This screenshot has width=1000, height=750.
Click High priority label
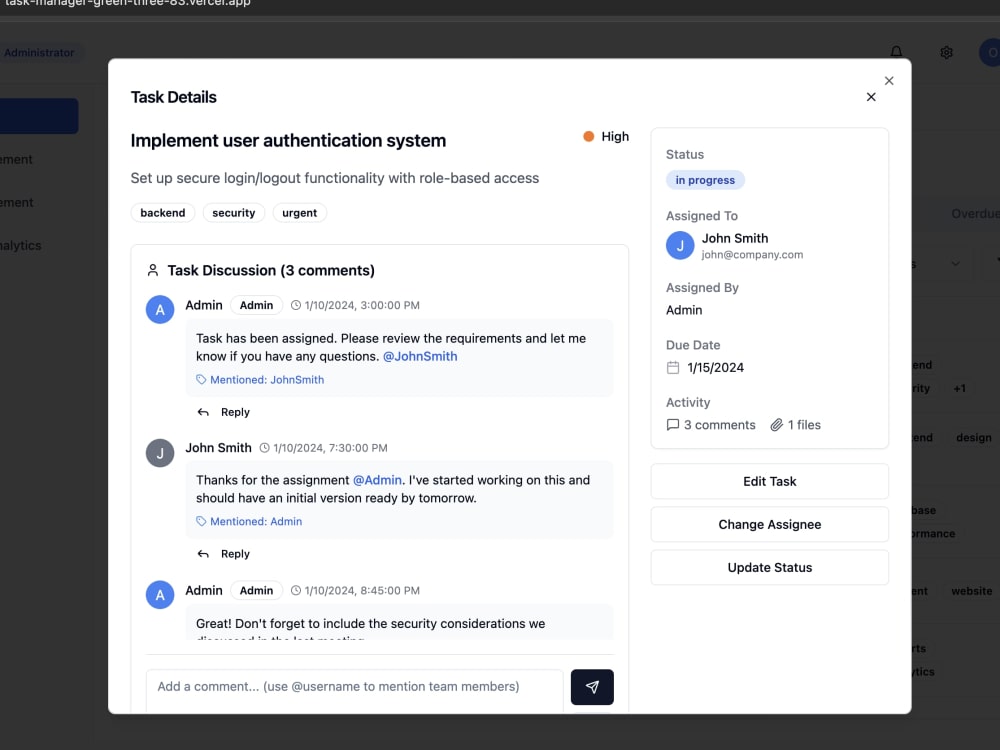[615, 136]
